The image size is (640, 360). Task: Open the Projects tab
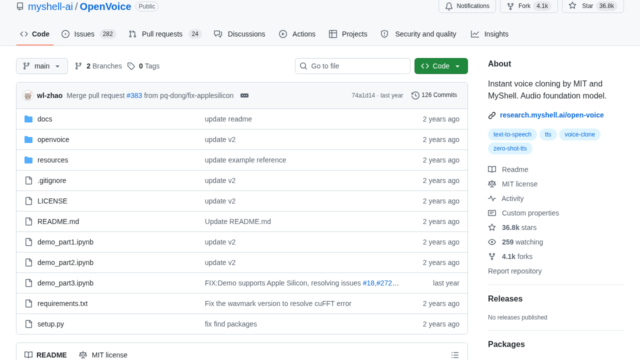coord(348,34)
